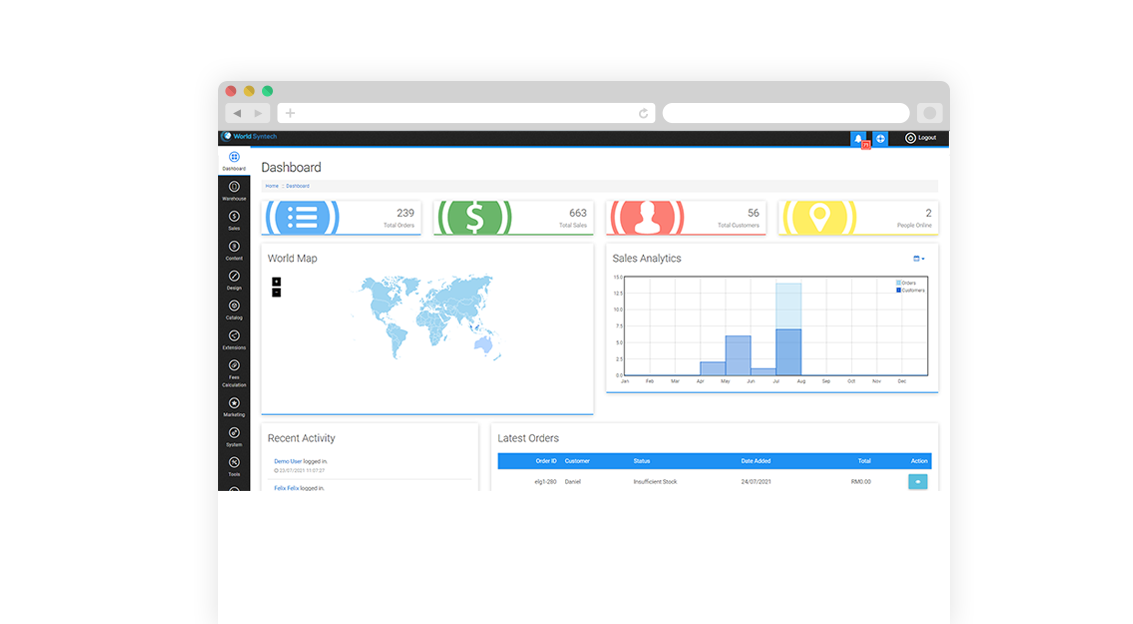Open the Sales sidebar section
1133x624 pixels.
234,219
